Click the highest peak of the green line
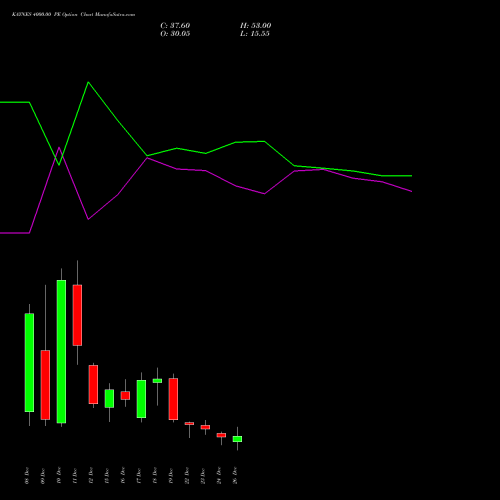Image resolution: width=500 pixels, height=500 pixels. pos(88,82)
